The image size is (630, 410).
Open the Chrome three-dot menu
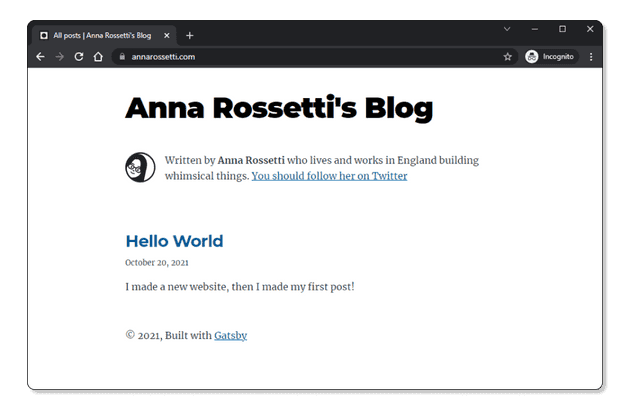pos(591,57)
